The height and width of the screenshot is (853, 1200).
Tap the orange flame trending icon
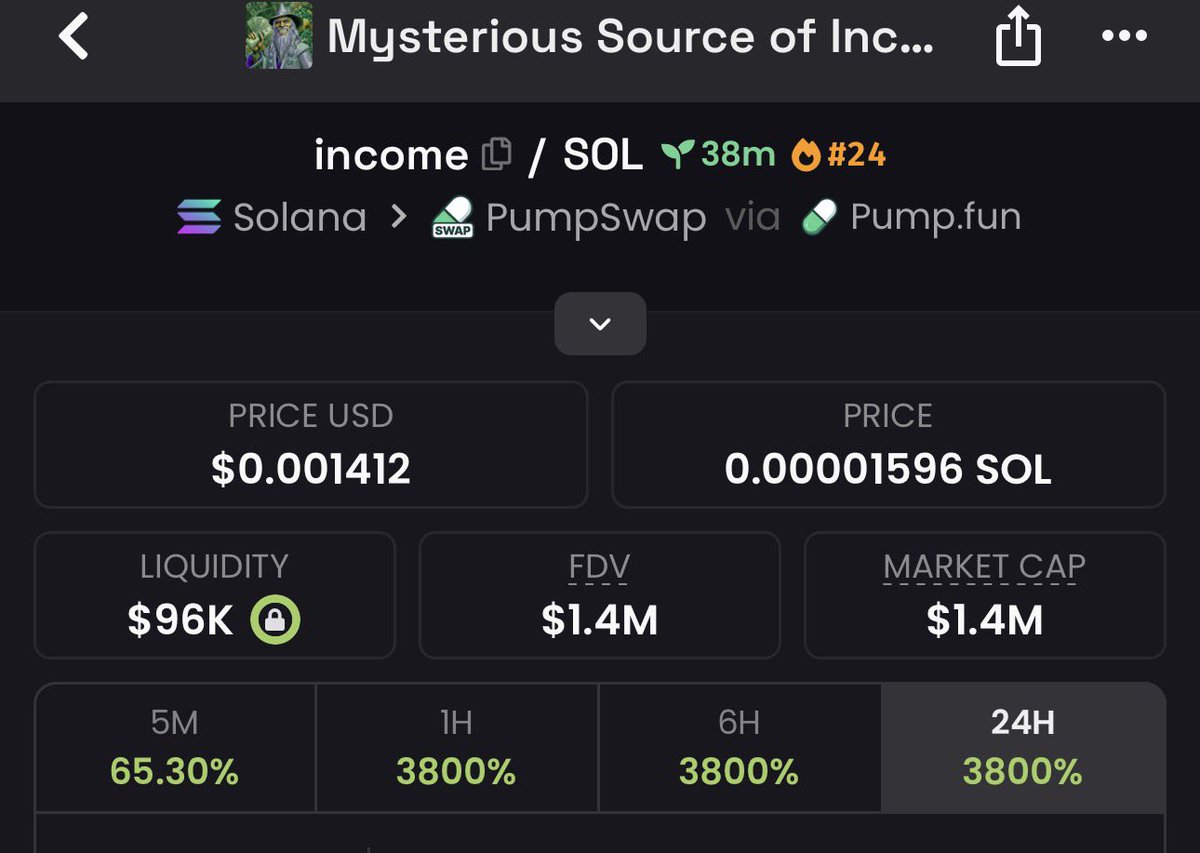tap(805, 155)
